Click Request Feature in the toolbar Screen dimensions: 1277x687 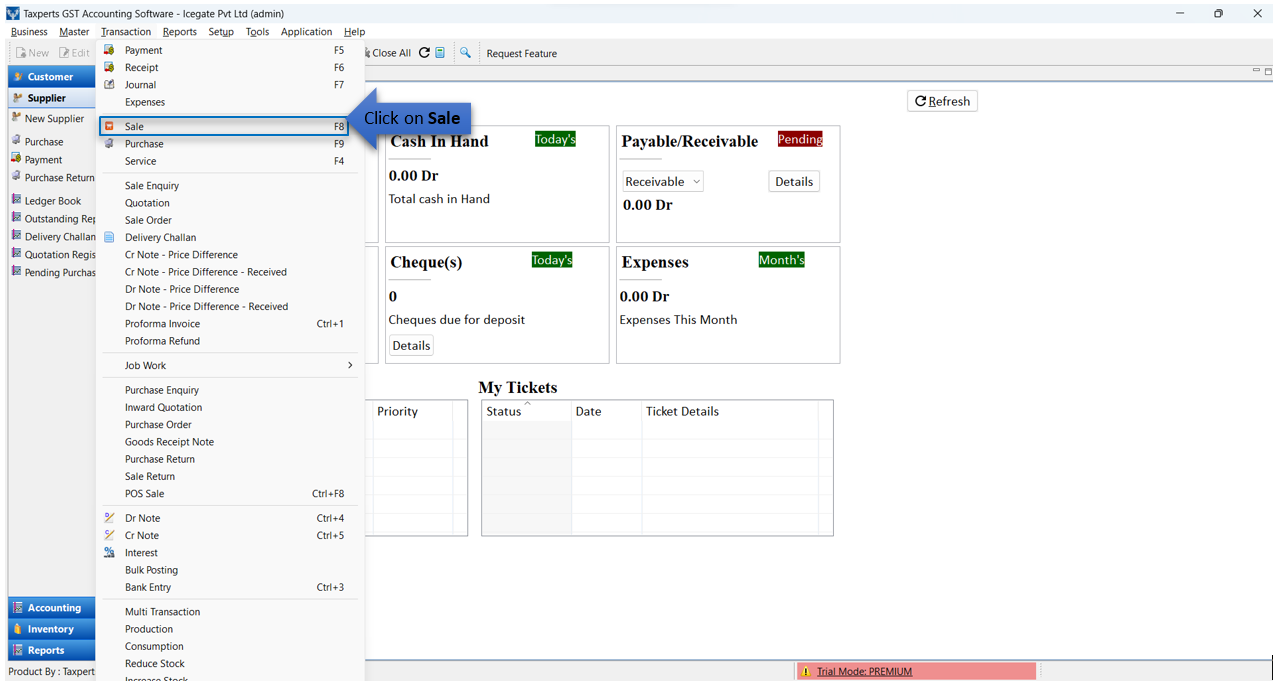pos(522,53)
